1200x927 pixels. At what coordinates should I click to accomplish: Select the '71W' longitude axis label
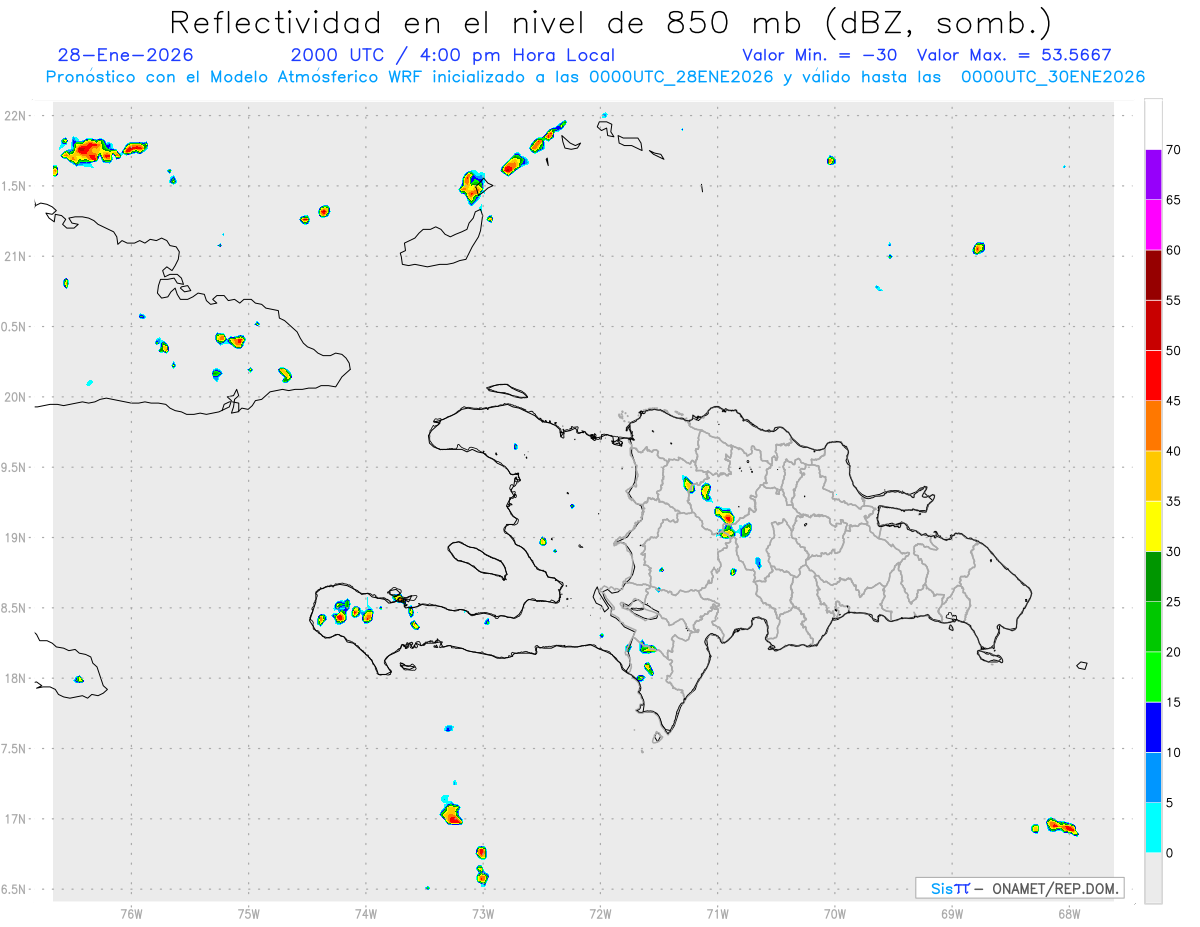(x=717, y=913)
